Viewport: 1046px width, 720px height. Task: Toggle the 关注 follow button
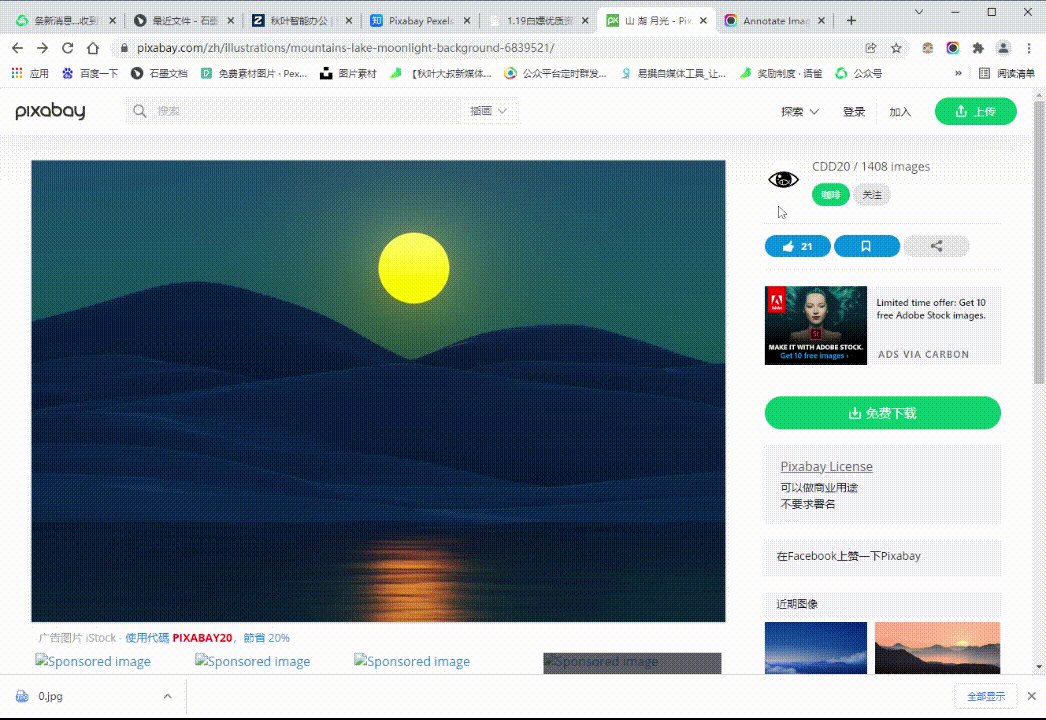[872, 195]
